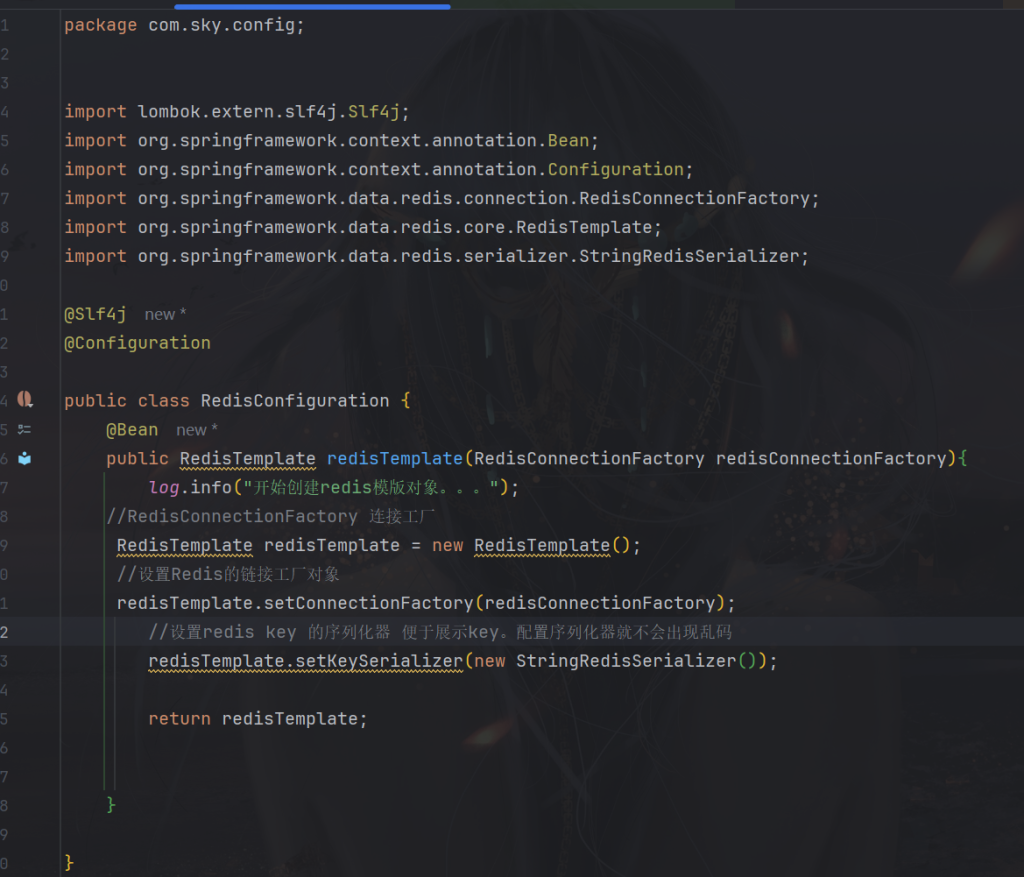This screenshot has width=1024, height=877.
Task: Click the blue redisTemplate method name
Action: 394,459
